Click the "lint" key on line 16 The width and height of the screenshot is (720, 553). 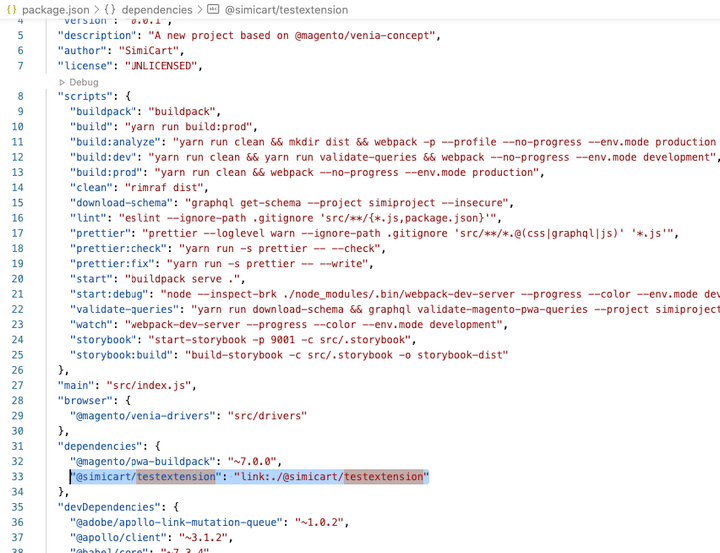click(x=88, y=217)
